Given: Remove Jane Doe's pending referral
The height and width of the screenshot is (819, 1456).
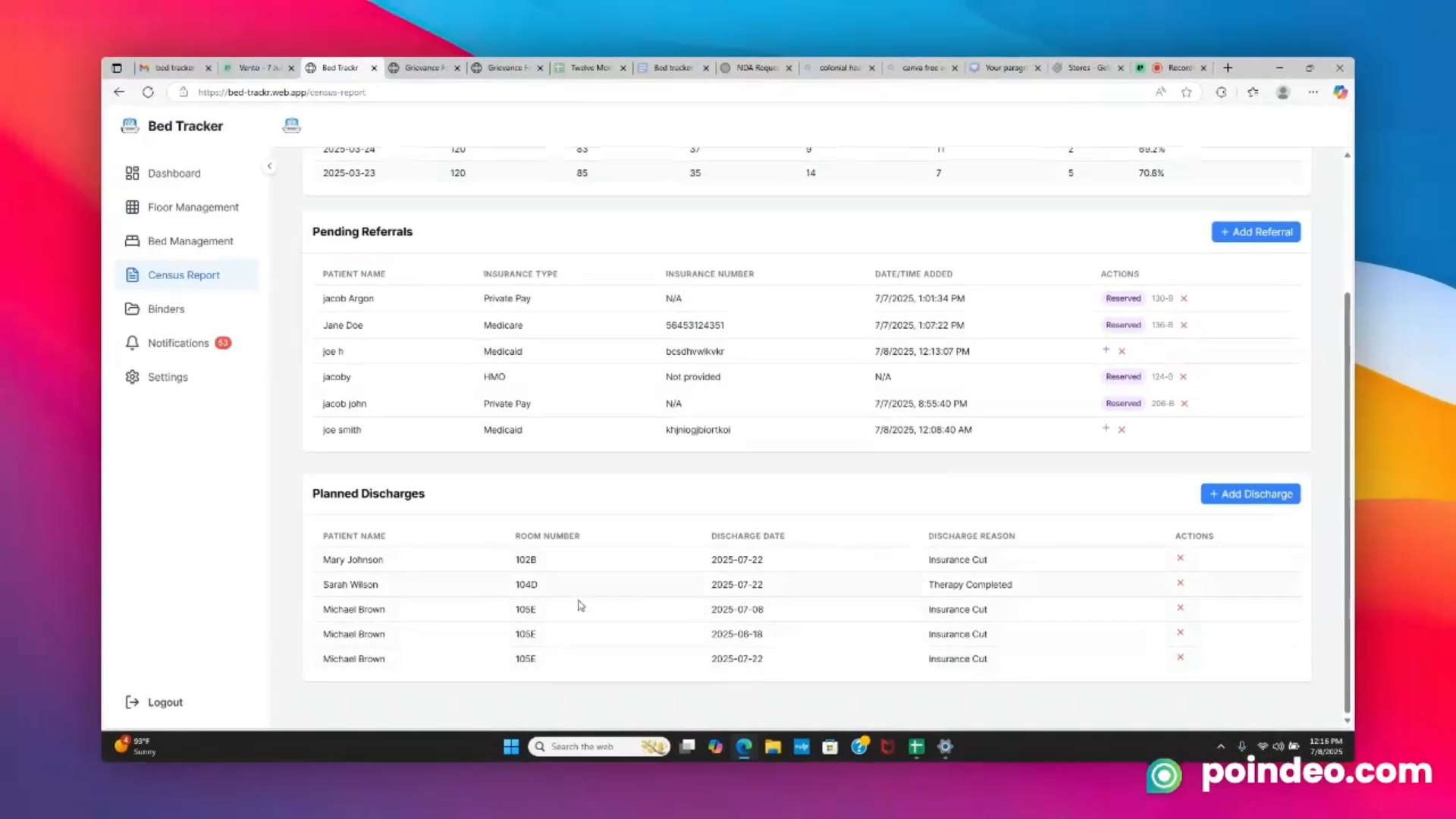Looking at the screenshot, I should click(1183, 325).
